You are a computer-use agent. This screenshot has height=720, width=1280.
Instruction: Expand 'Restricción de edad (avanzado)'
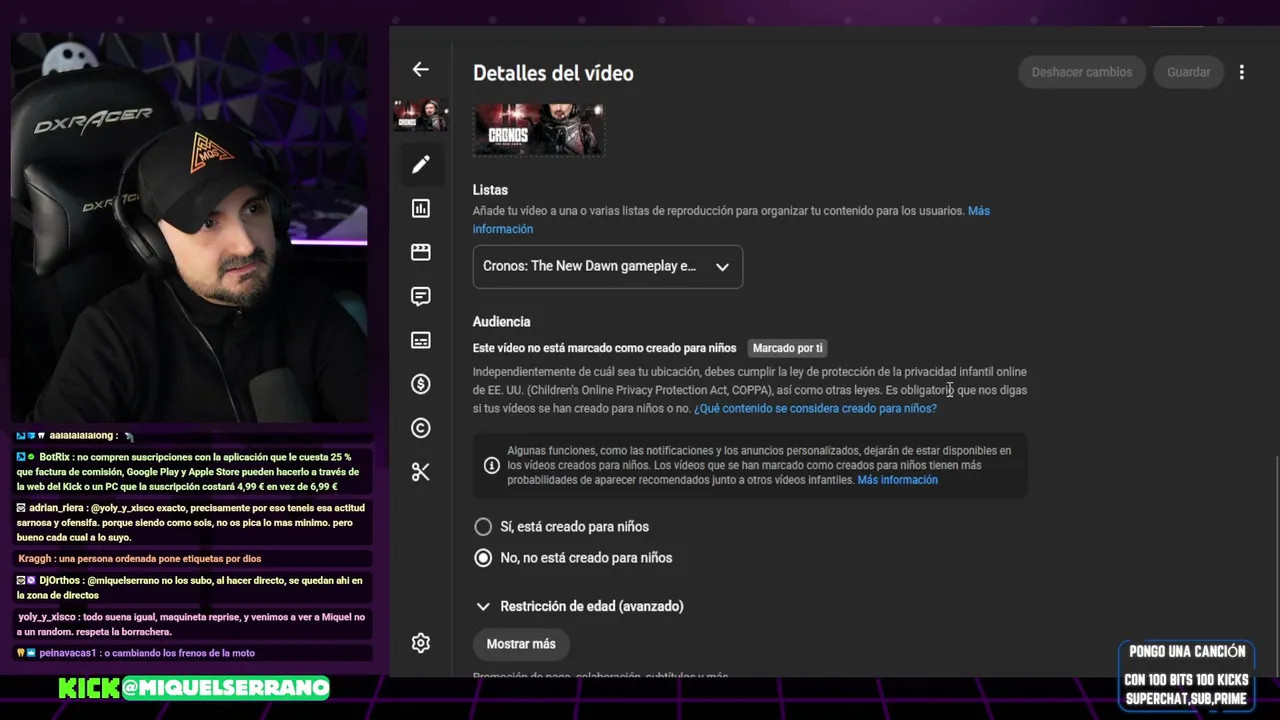580,606
